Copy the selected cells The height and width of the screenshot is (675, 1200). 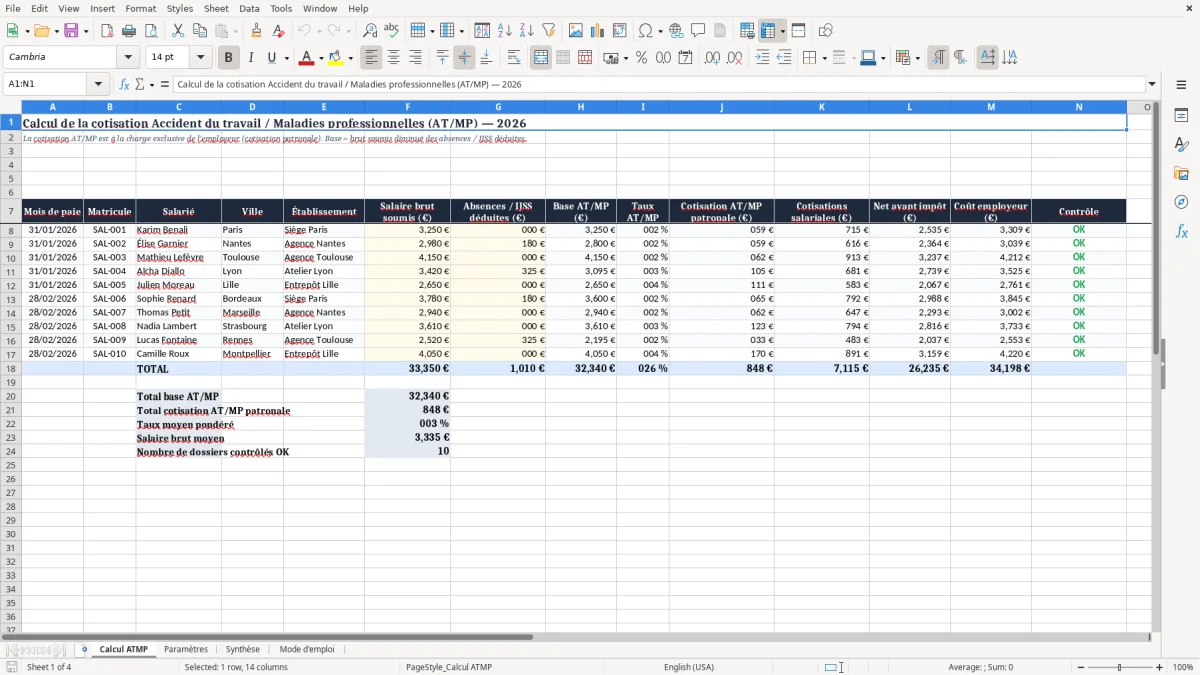click(200, 31)
